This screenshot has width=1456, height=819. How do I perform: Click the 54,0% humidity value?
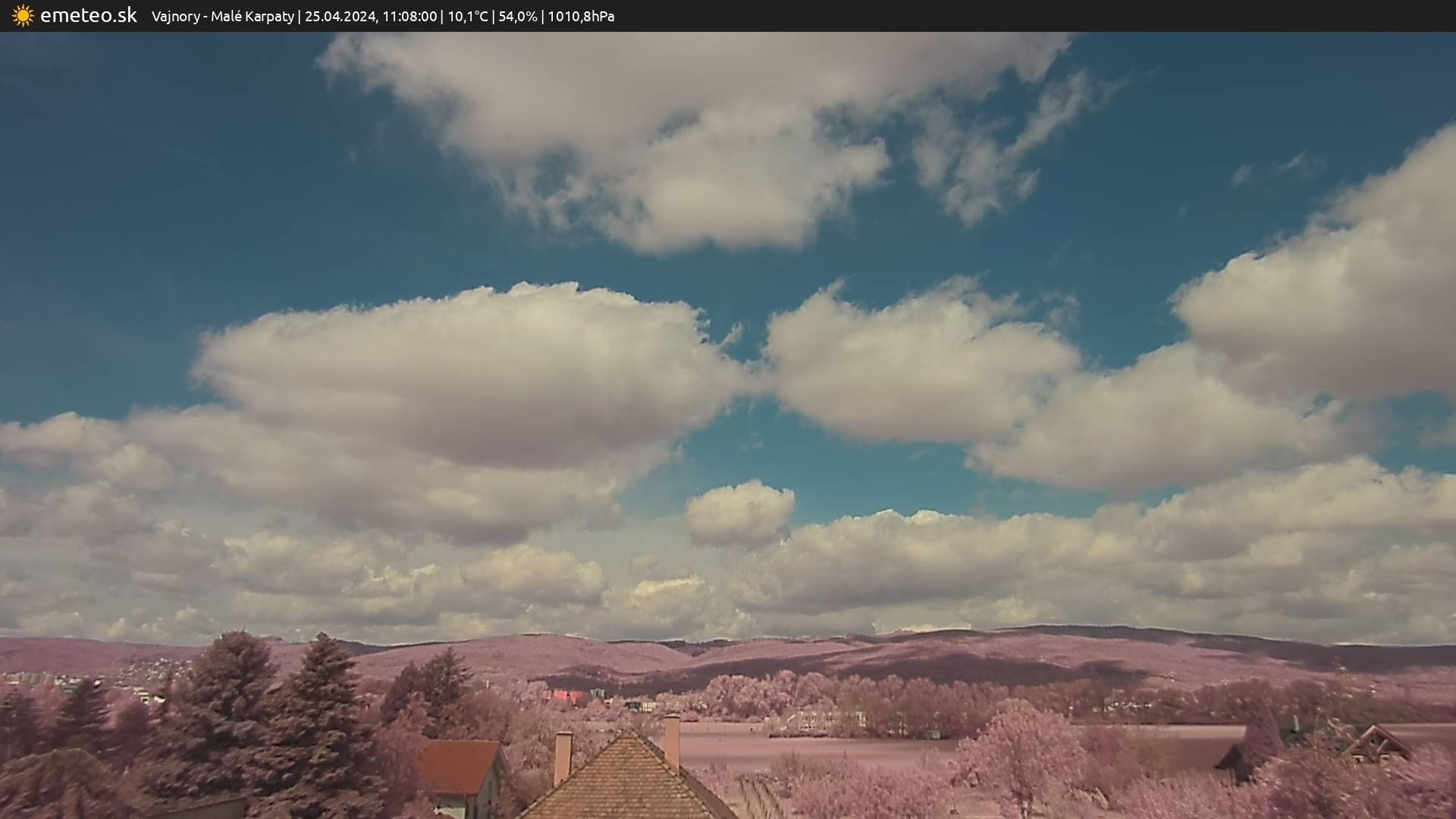(517, 17)
